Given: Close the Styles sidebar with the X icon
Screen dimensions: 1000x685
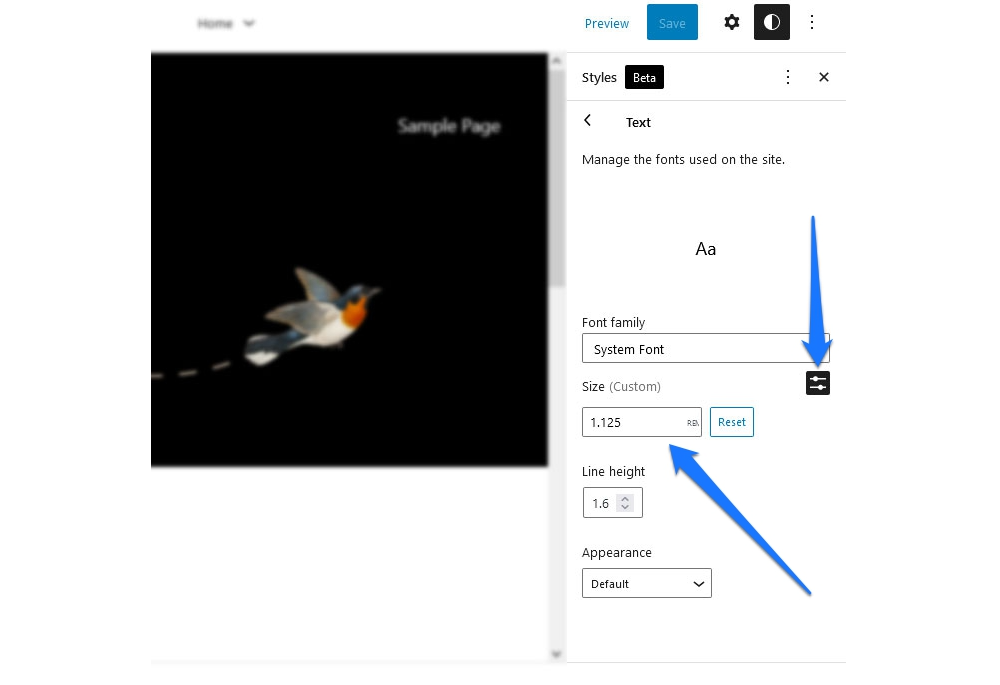Looking at the screenshot, I should pyautogui.click(x=824, y=77).
